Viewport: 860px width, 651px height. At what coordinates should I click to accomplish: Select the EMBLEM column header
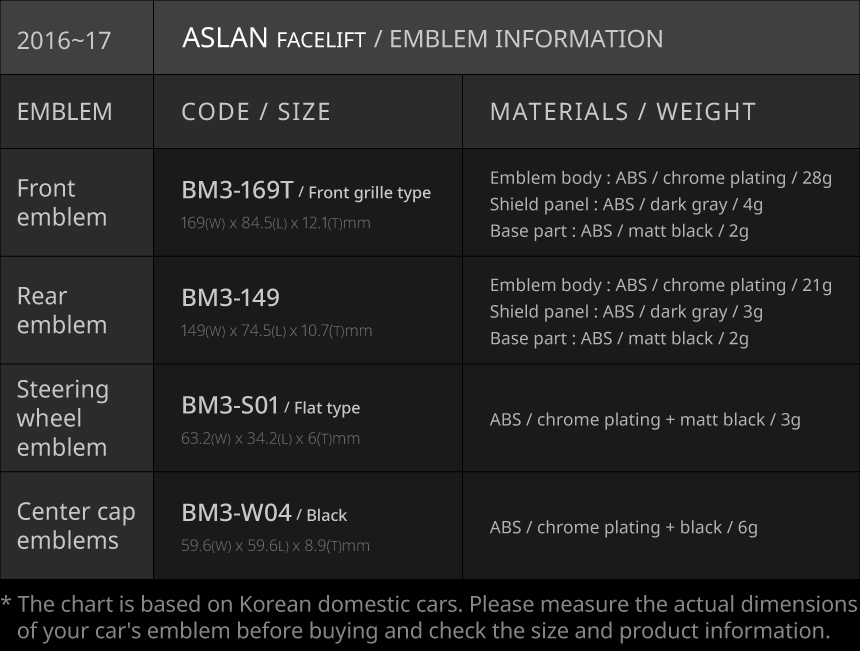pyautogui.click(x=65, y=112)
